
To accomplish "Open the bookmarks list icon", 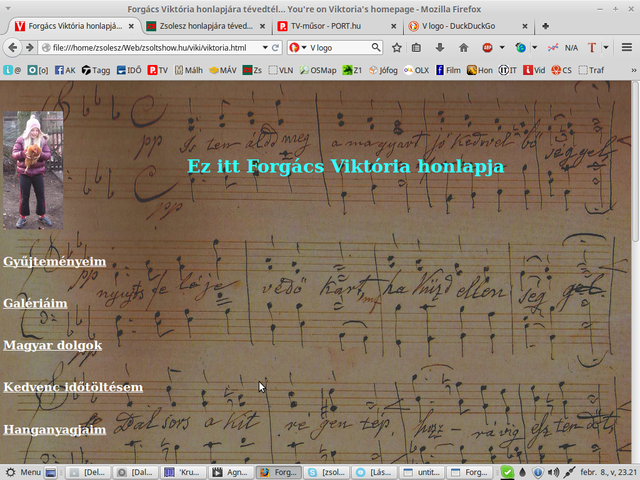I will [x=416, y=48].
